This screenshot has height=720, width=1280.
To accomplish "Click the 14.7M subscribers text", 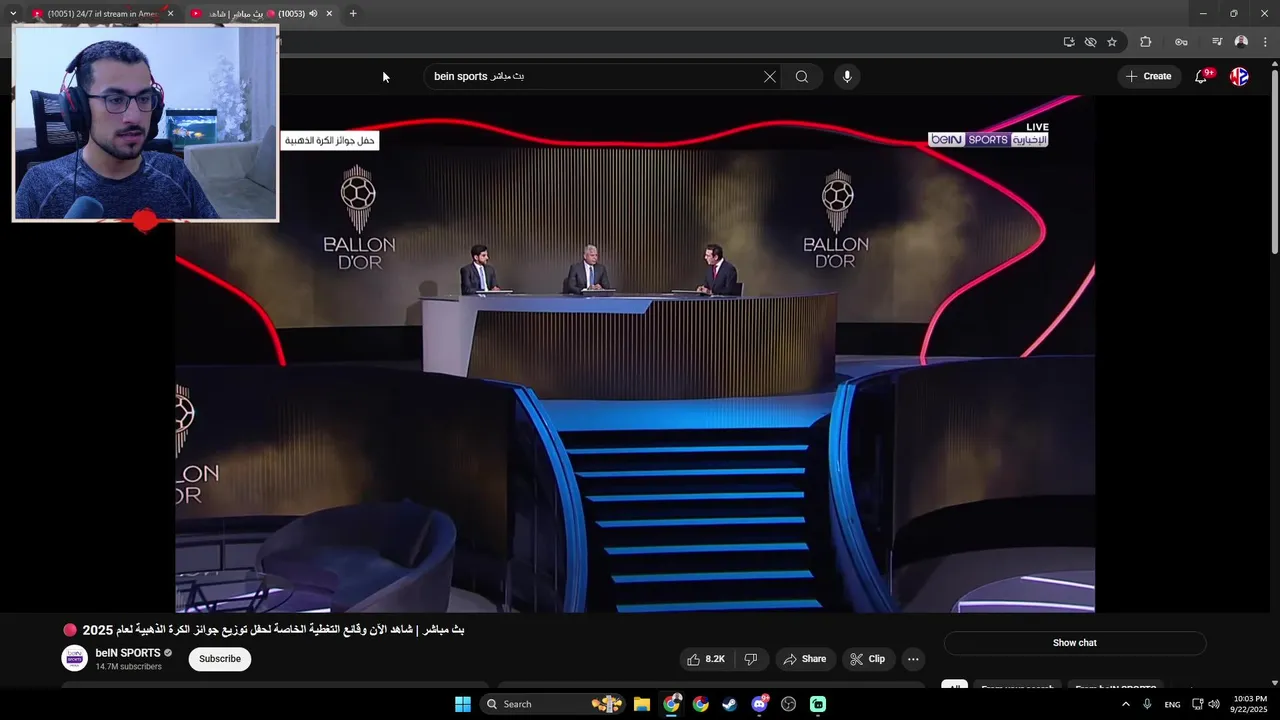I will [x=128, y=667].
